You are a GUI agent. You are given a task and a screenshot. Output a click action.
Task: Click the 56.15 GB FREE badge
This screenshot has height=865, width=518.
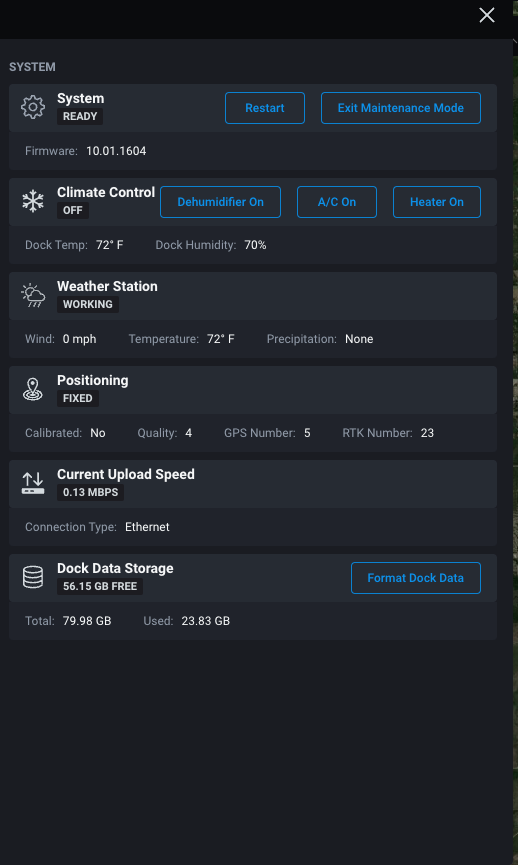[x=100, y=586]
